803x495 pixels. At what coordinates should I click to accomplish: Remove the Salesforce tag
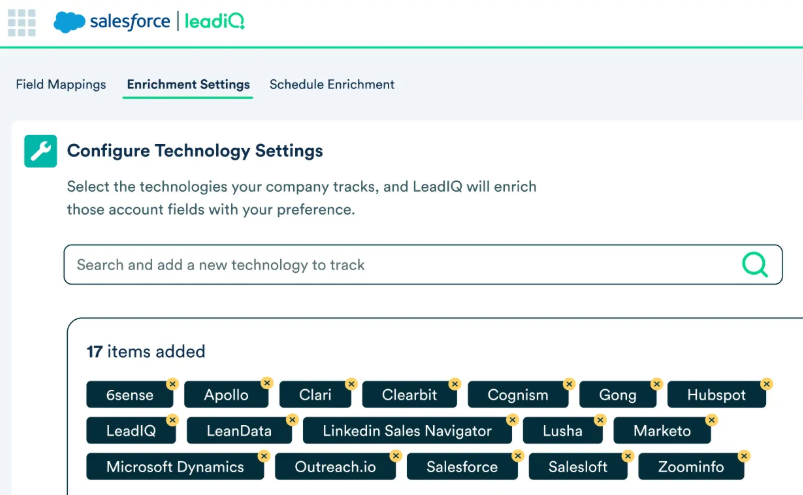click(x=518, y=456)
